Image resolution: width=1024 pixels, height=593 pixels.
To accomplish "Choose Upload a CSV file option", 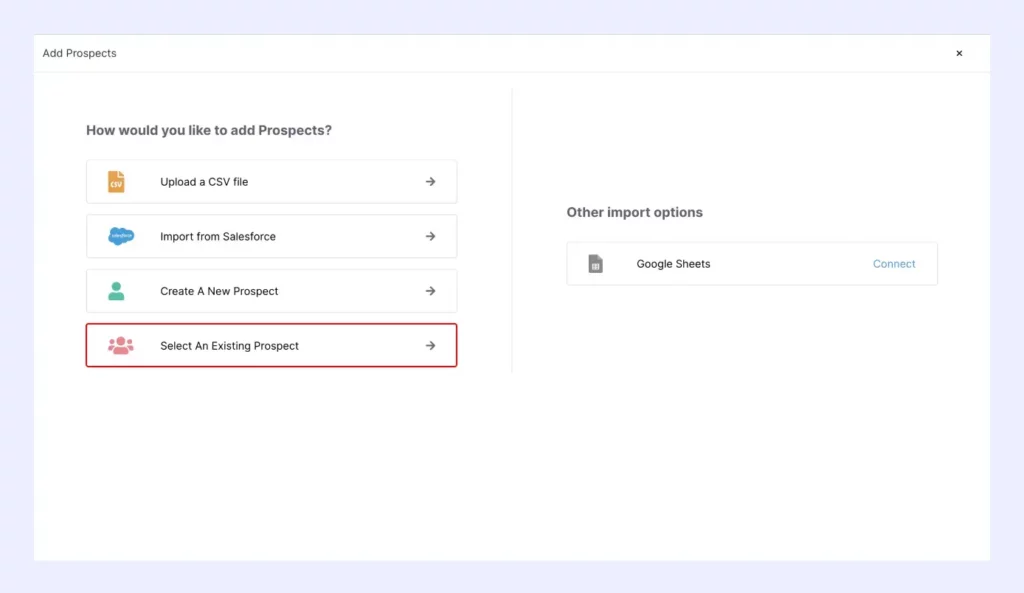I will pyautogui.click(x=272, y=182).
